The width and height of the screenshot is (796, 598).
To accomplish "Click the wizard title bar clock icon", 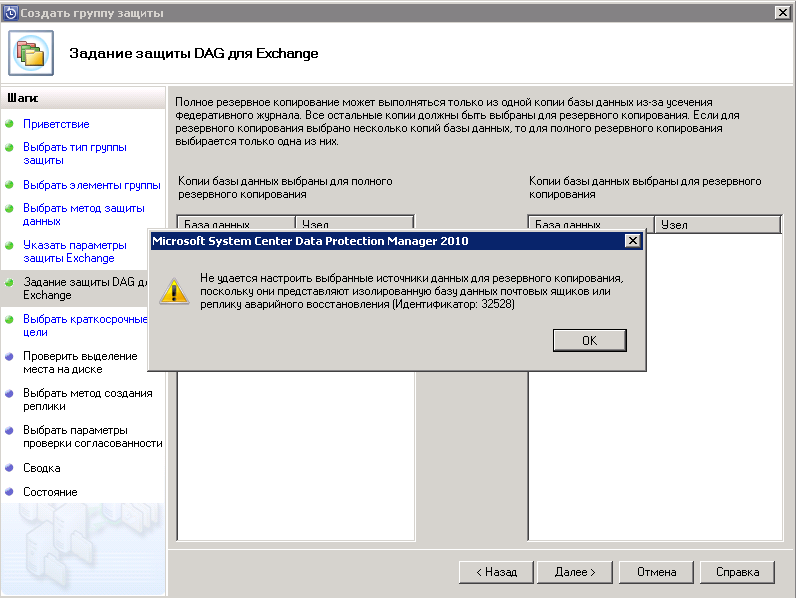I will 10,13.
